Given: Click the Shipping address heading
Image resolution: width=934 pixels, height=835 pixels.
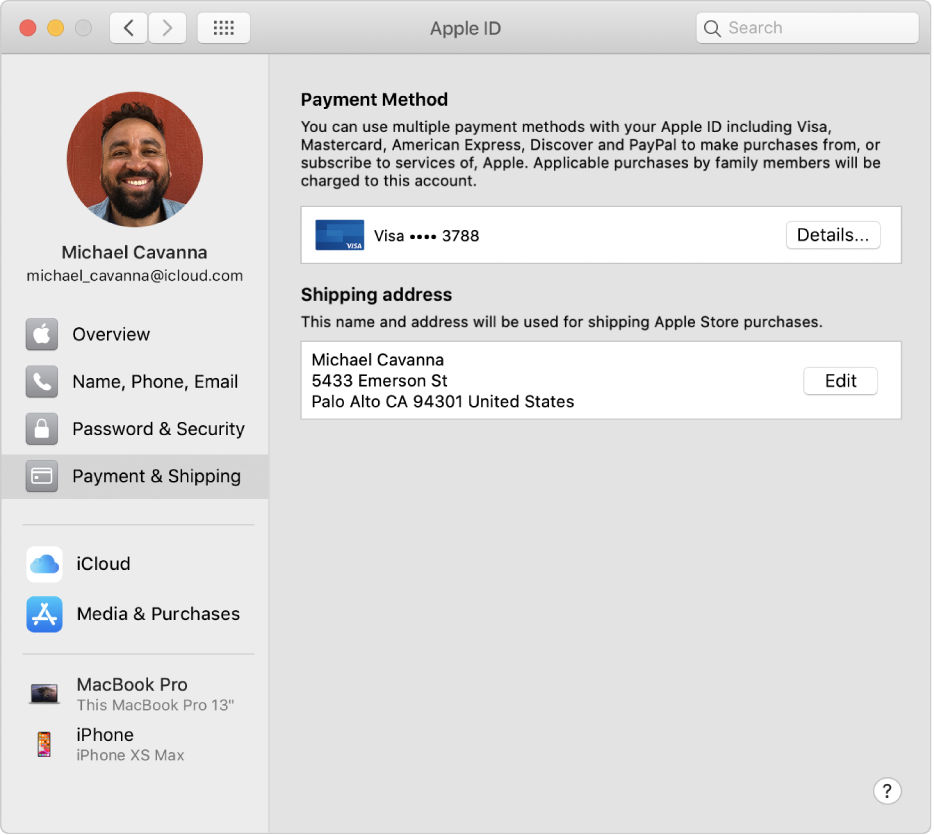Looking at the screenshot, I should pyautogui.click(x=376, y=295).
